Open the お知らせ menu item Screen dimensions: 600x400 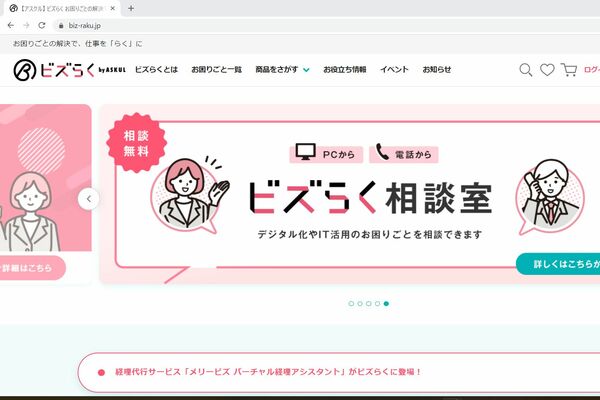tap(437, 69)
